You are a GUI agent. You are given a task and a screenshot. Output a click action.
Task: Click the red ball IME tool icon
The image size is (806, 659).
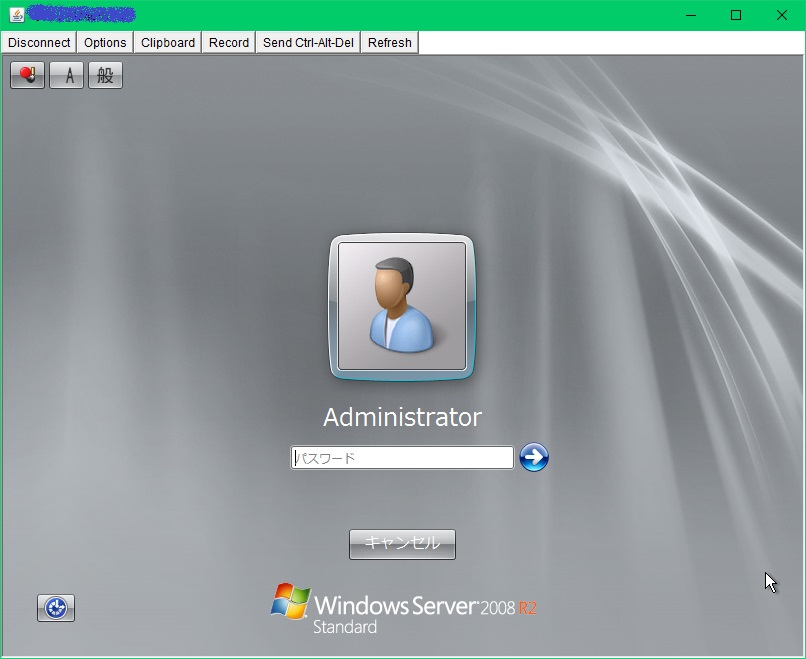pyautogui.click(x=27, y=76)
